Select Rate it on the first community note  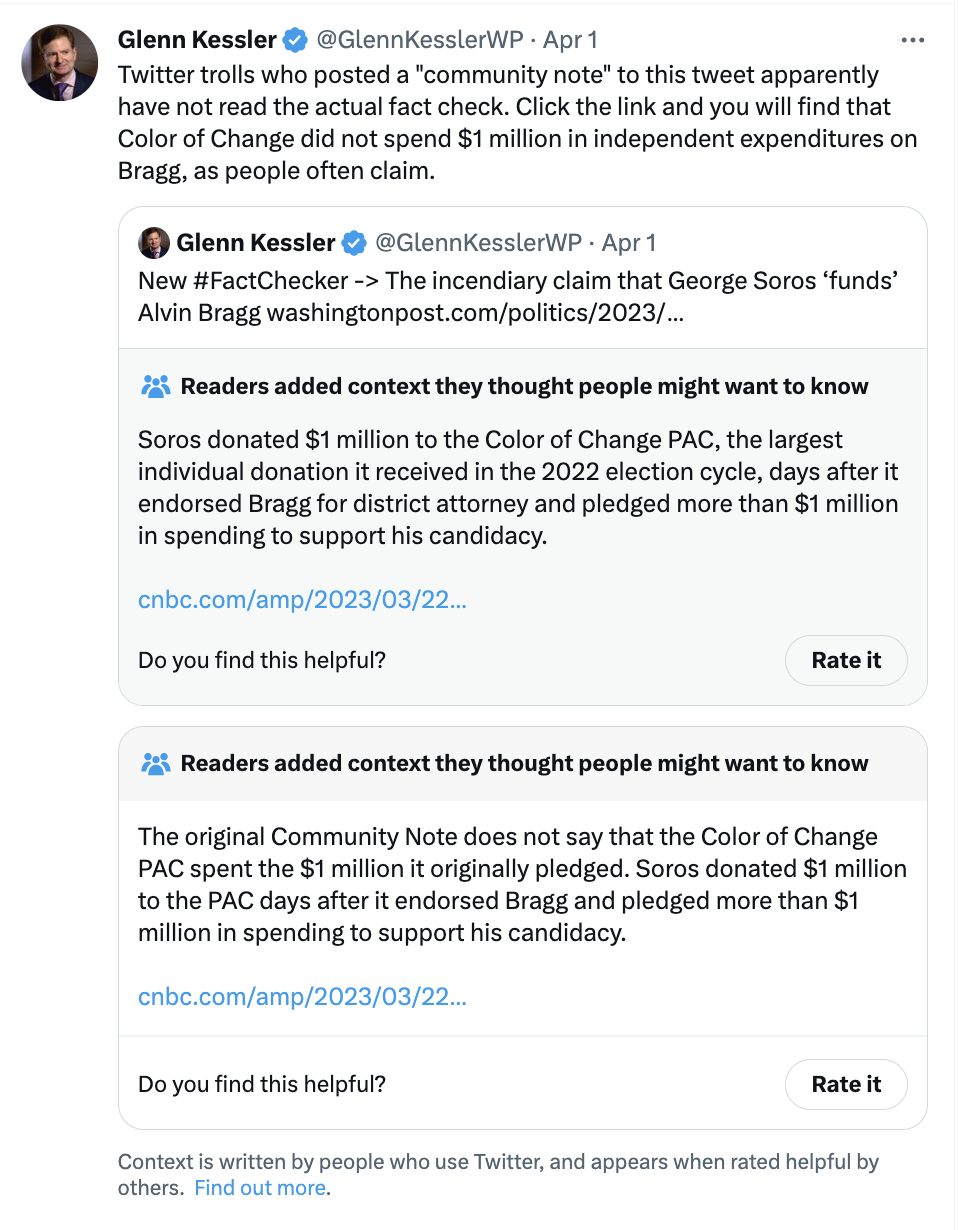(x=846, y=660)
